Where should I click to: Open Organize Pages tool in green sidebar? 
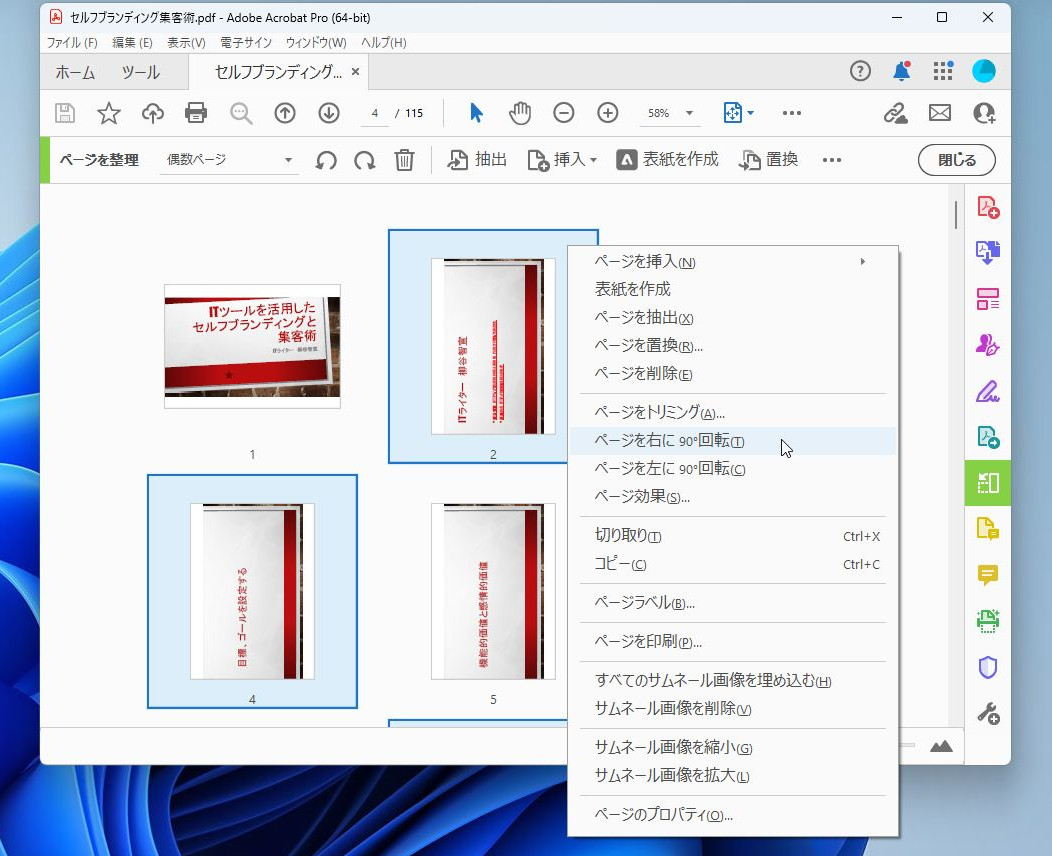point(988,483)
